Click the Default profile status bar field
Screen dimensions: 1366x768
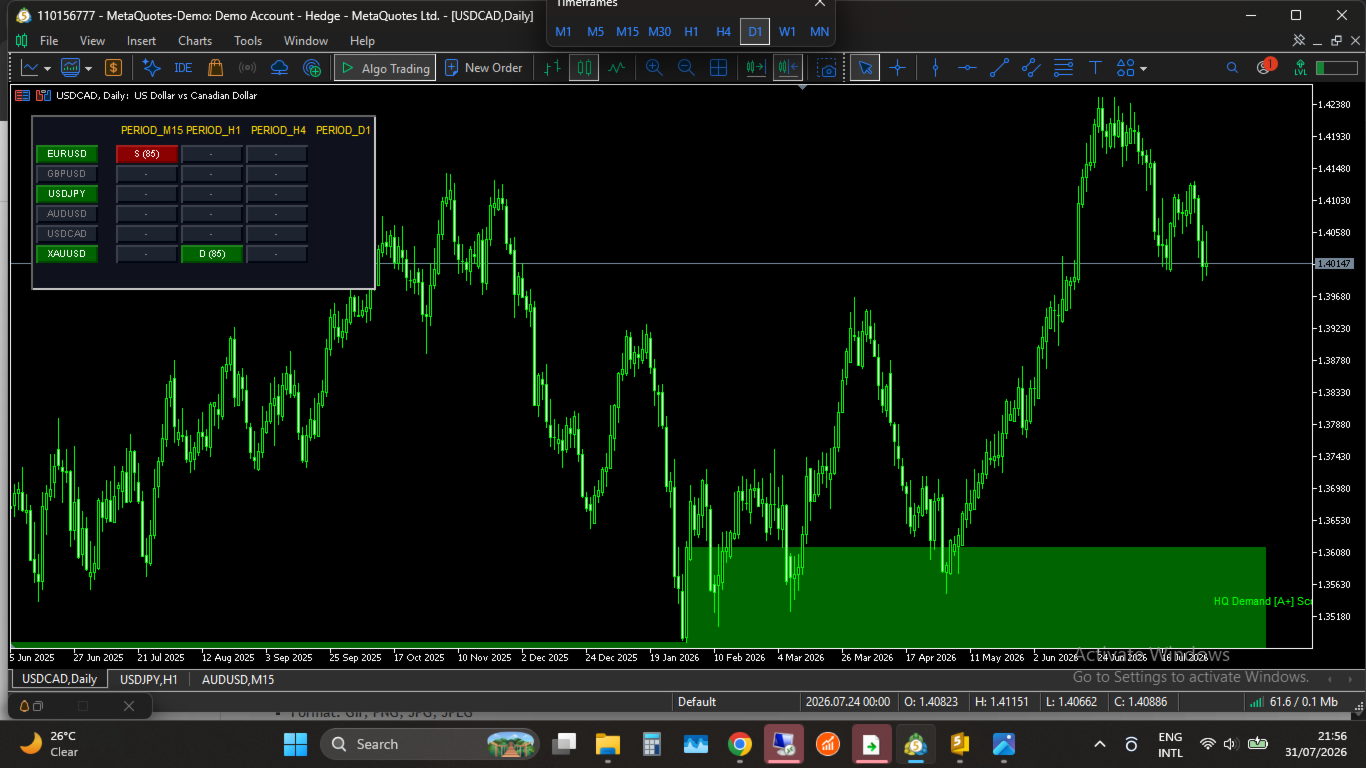(737, 702)
